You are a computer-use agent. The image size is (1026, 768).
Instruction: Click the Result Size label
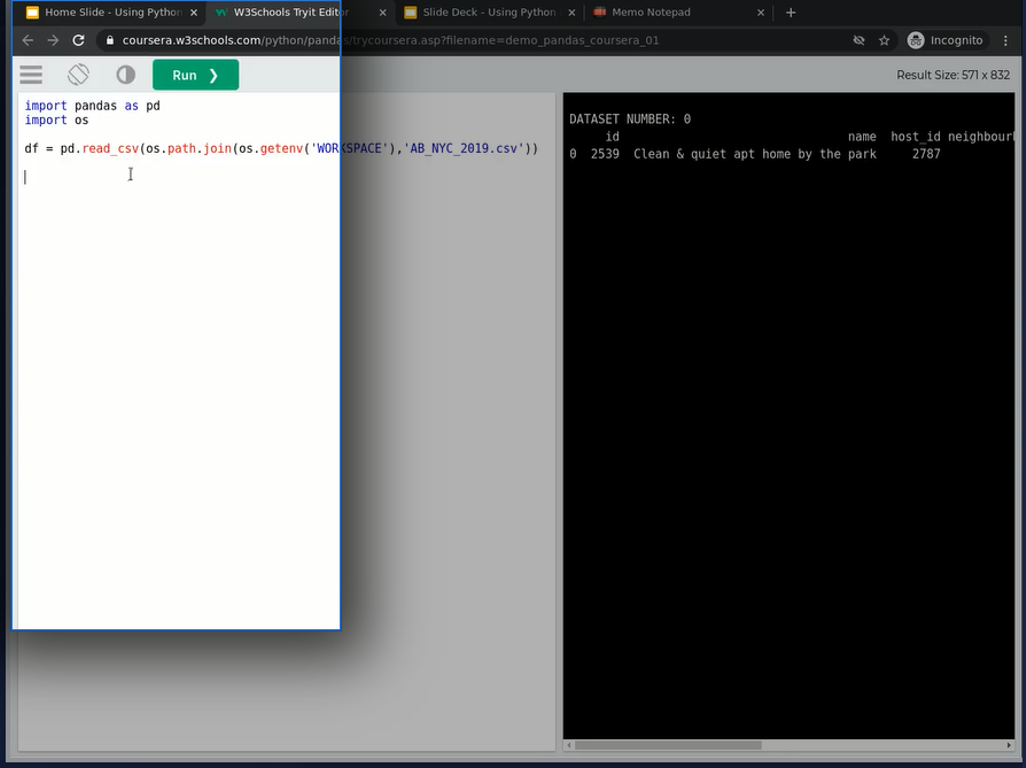953,75
